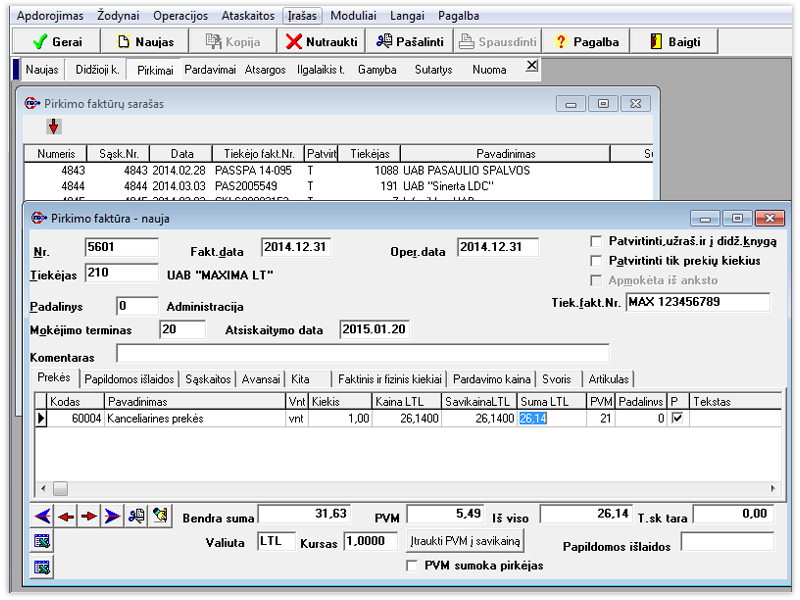Click the Tiekėjas field containing 210
Screen dimensions: 800x600
(121, 273)
